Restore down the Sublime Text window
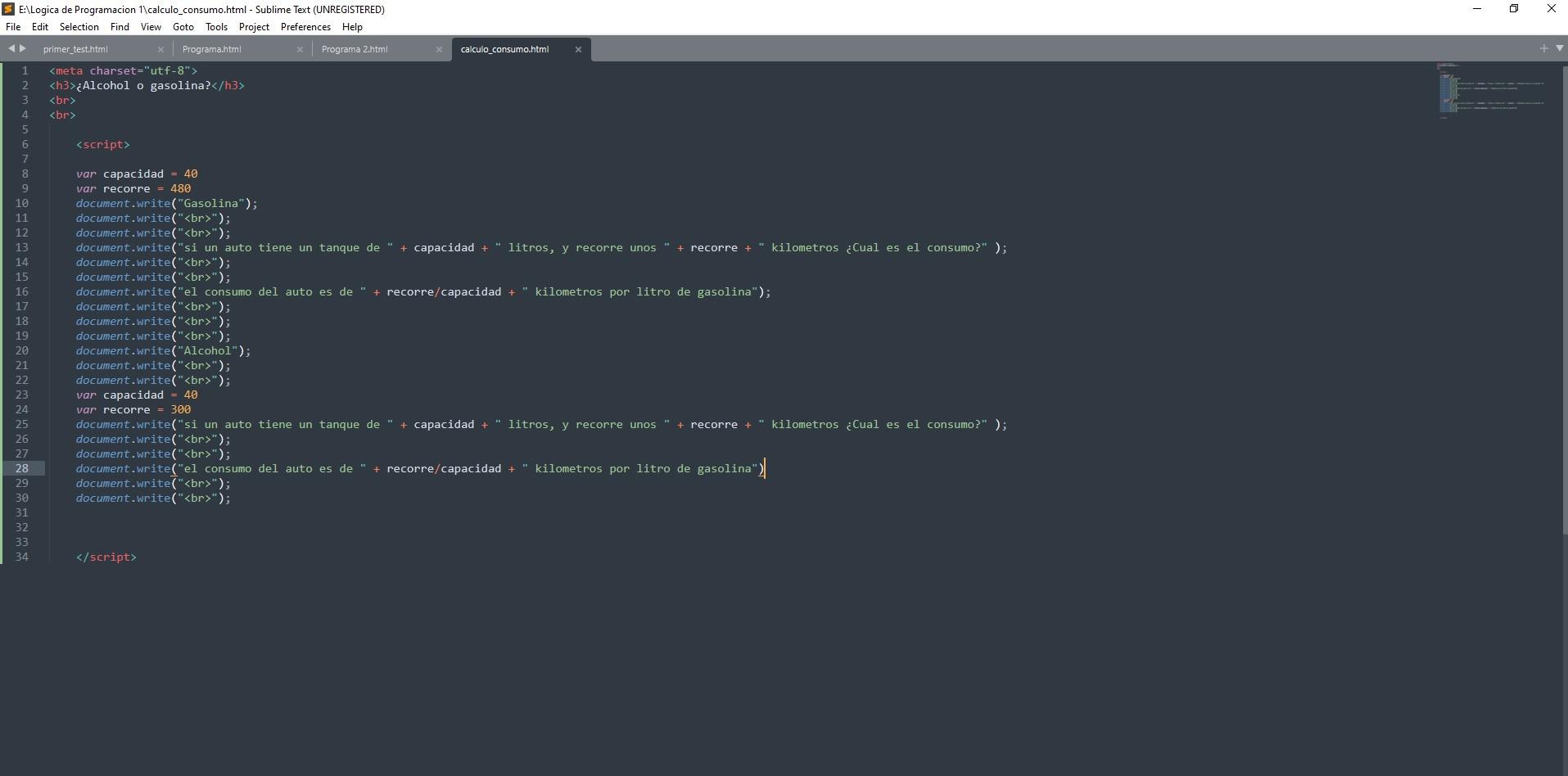Screen dimensions: 1568x776 pyautogui.click(x=1514, y=9)
